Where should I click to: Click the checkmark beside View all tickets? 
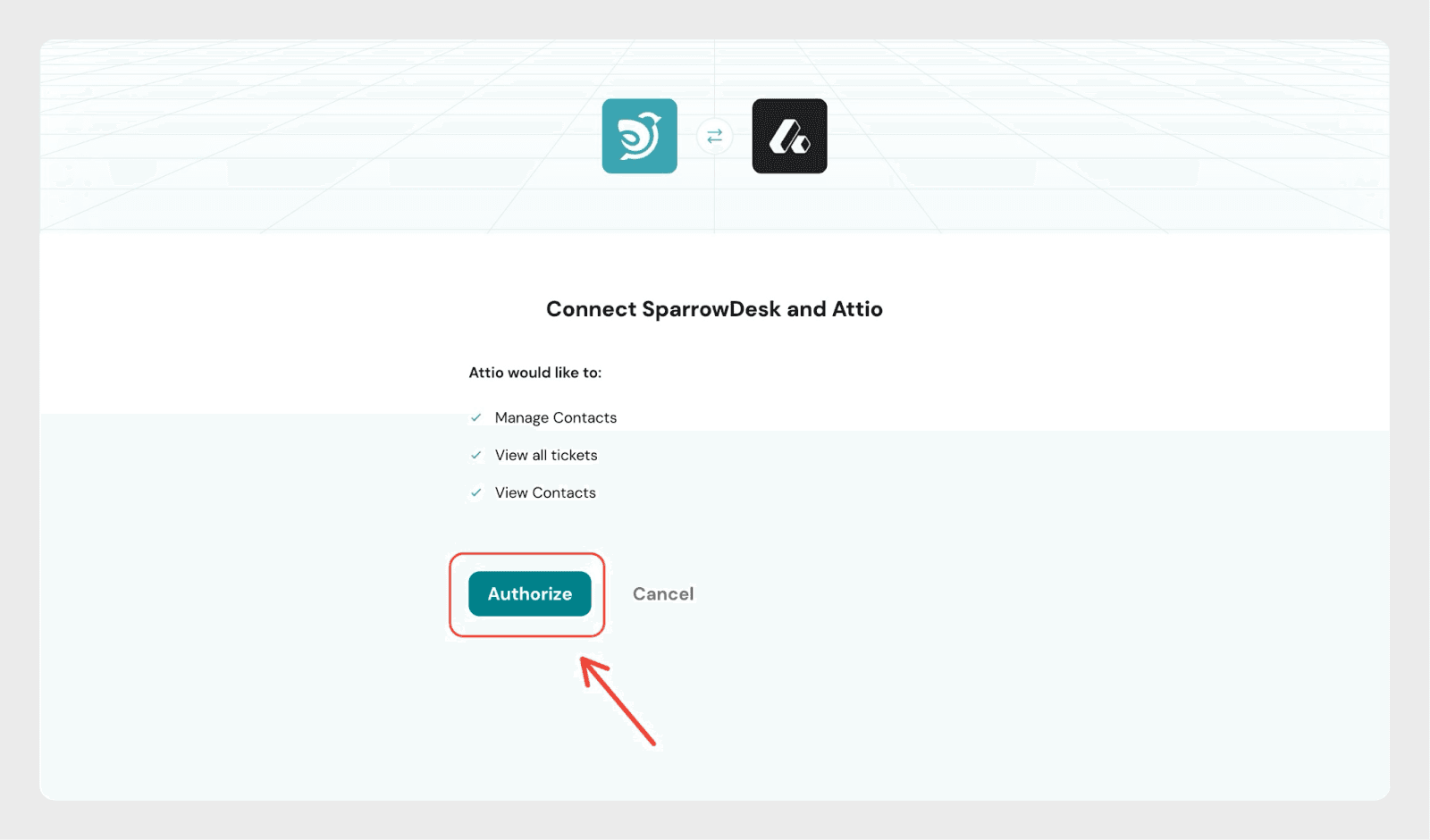pyautogui.click(x=476, y=455)
